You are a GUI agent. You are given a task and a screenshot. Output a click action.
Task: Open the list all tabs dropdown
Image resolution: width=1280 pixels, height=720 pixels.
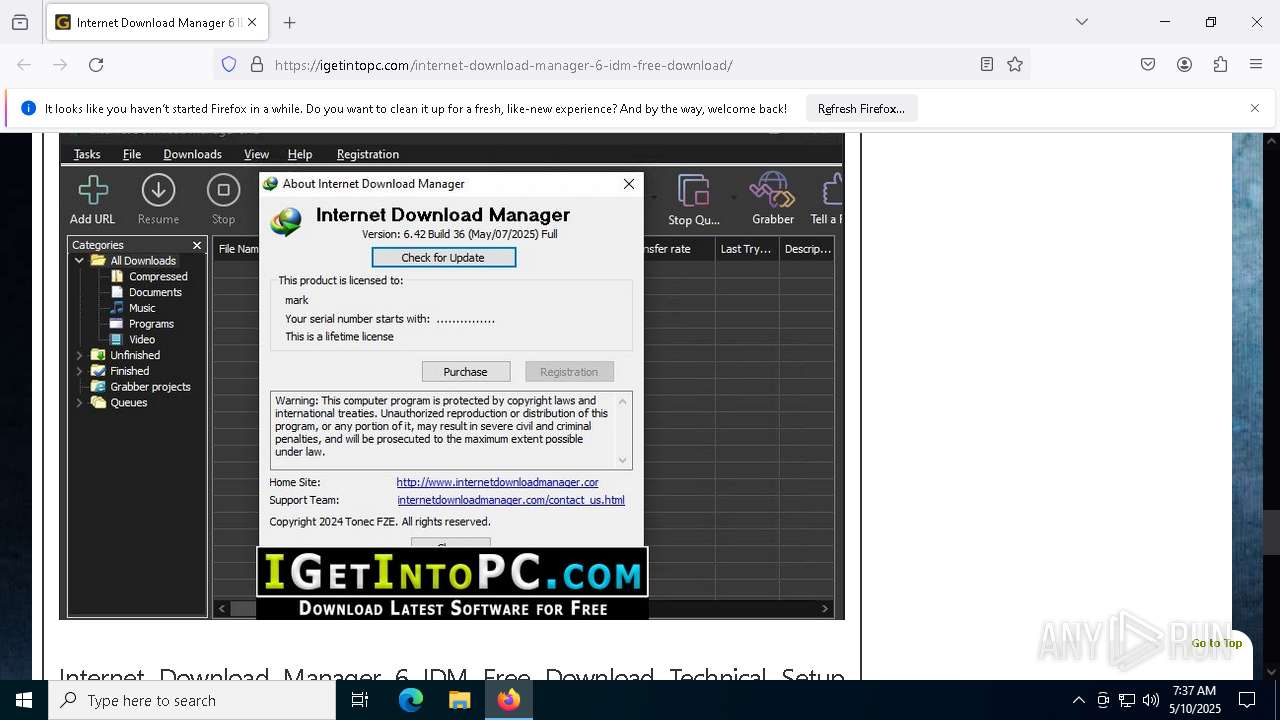(x=1081, y=22)
